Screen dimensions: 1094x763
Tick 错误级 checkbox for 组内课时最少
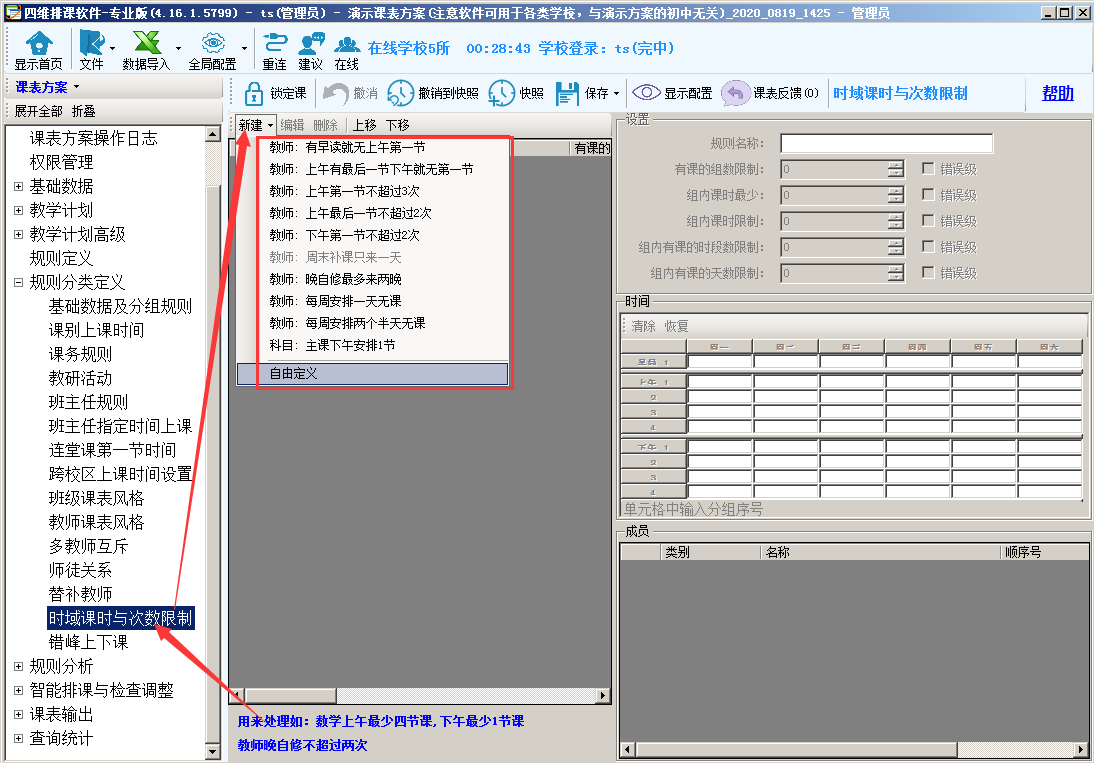(928, 195)
